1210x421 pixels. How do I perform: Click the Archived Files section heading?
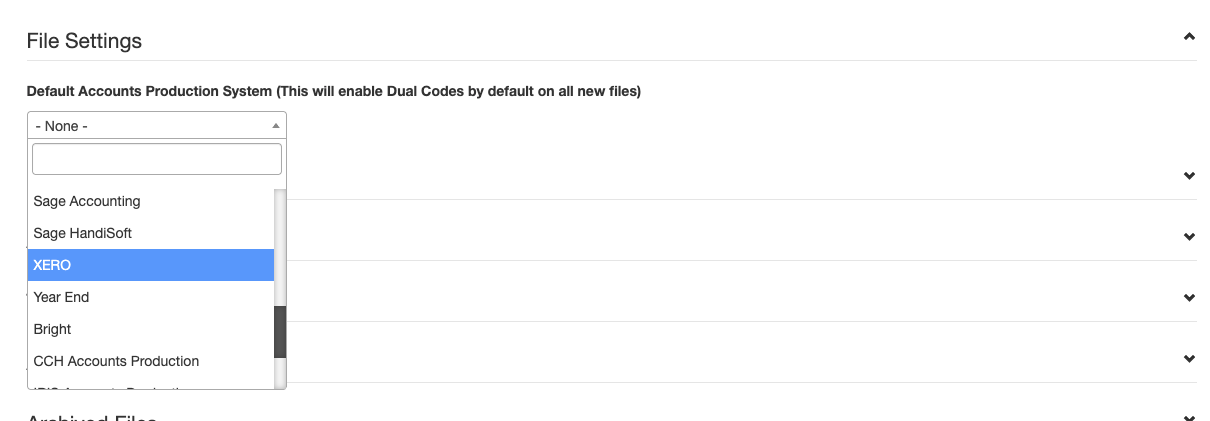coord(92,417)
